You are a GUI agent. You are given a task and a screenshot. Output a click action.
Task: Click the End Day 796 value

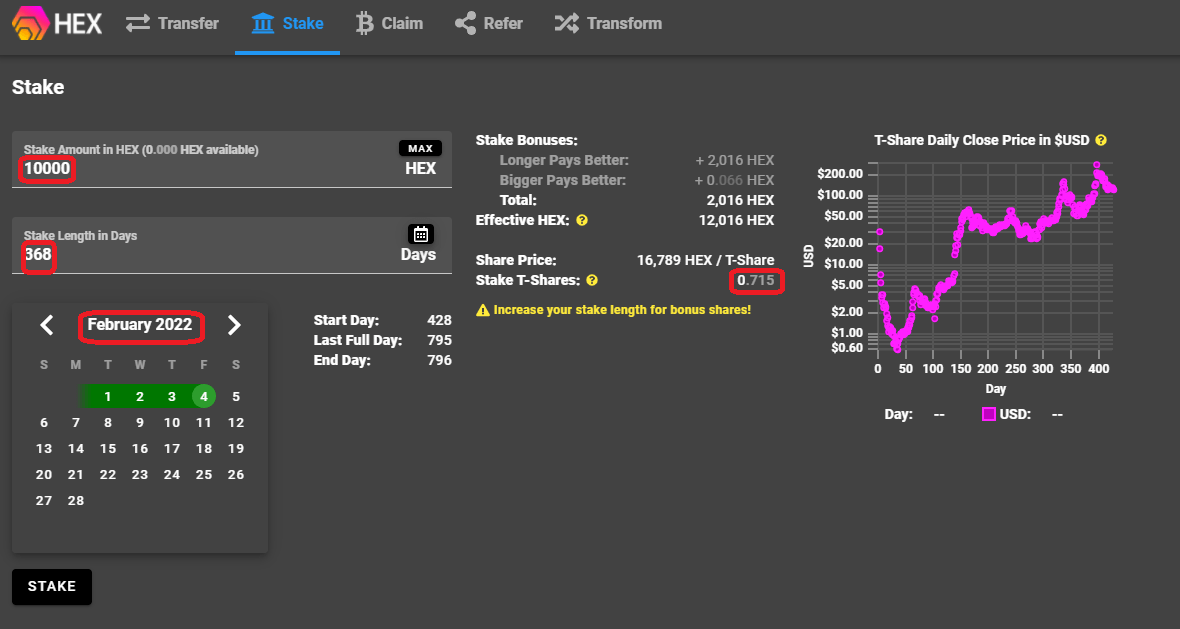coord(439,360)
